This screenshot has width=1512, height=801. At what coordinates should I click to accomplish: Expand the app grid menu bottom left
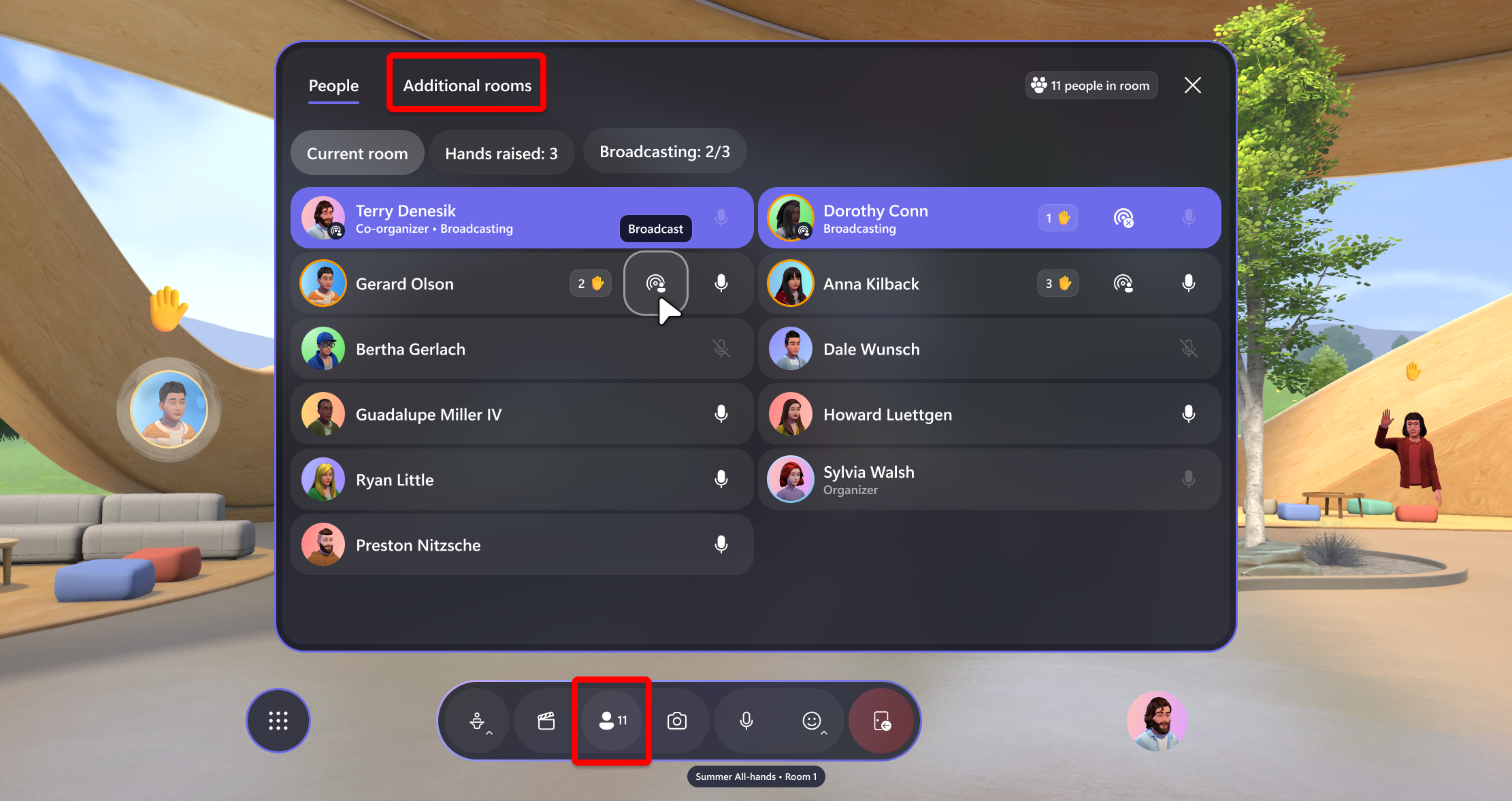pyautogui.click(x=280, y=720)
